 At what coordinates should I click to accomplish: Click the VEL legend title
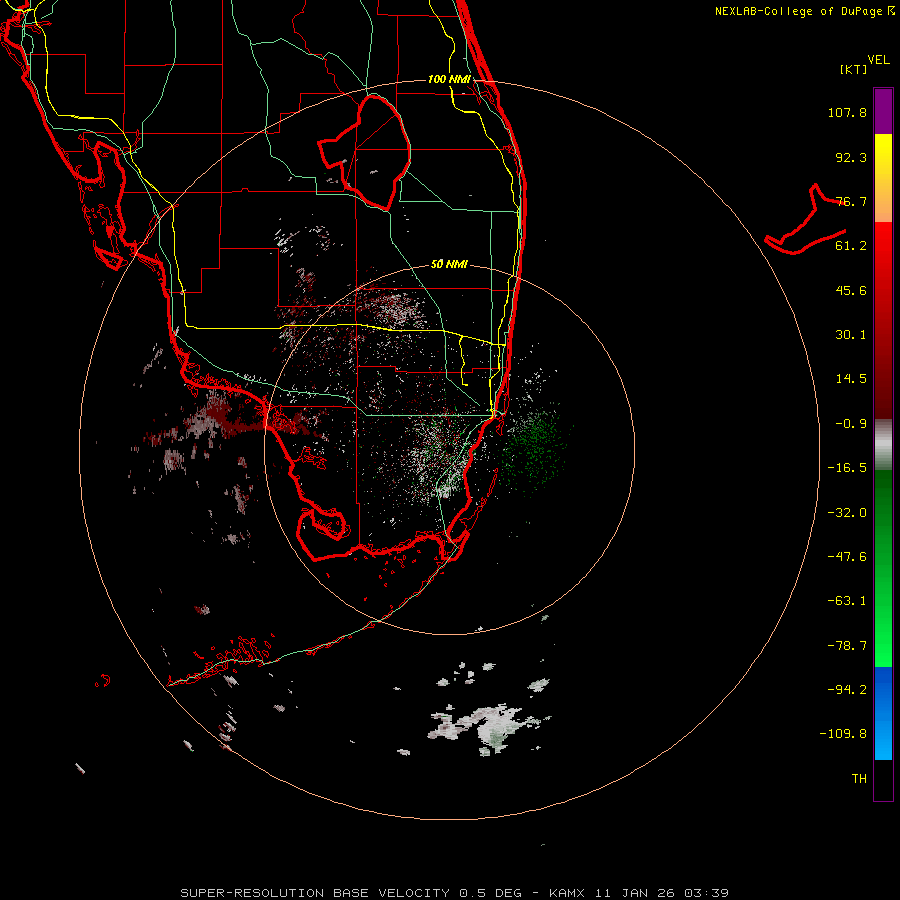tap(878, 60)
